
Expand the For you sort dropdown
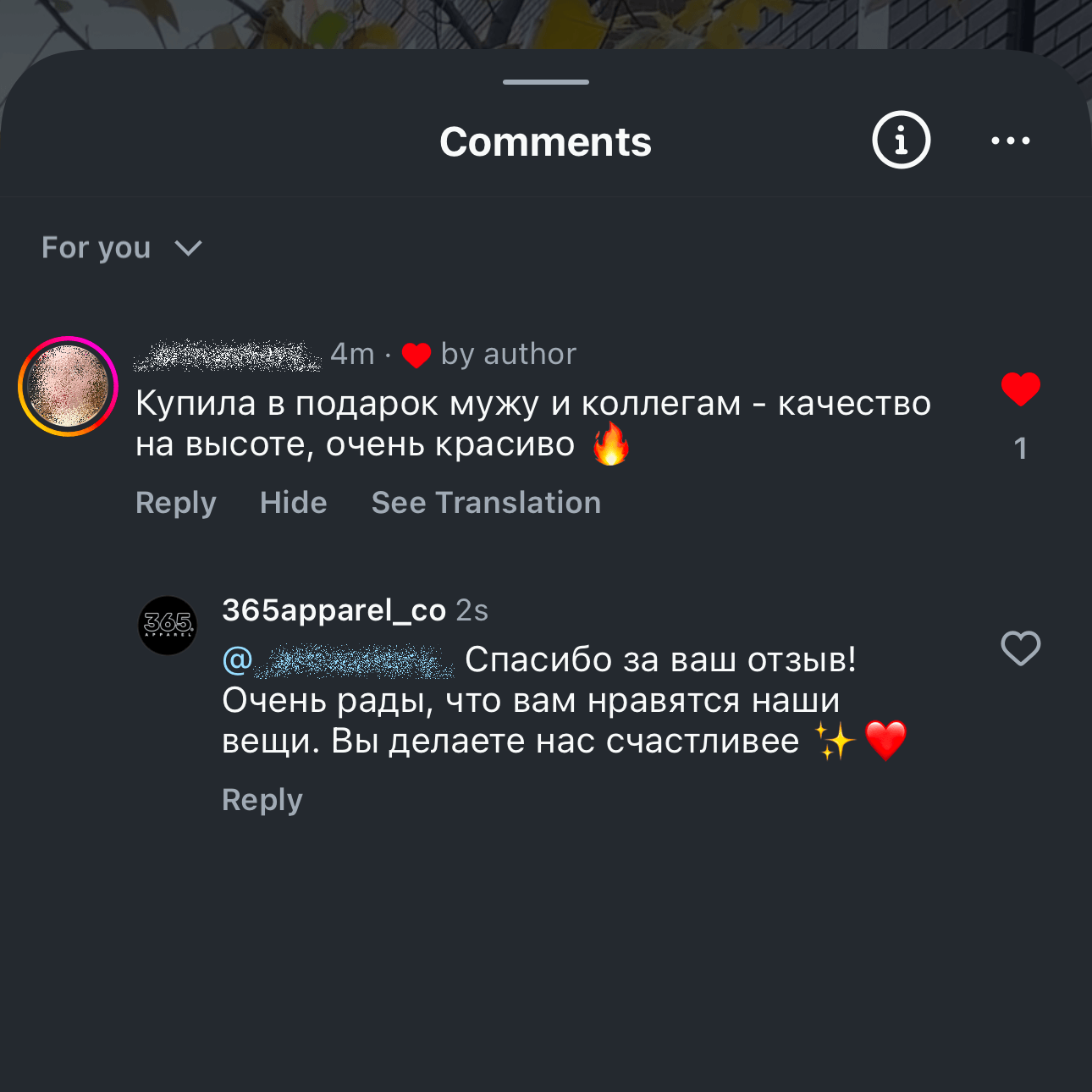pos(96,248)
